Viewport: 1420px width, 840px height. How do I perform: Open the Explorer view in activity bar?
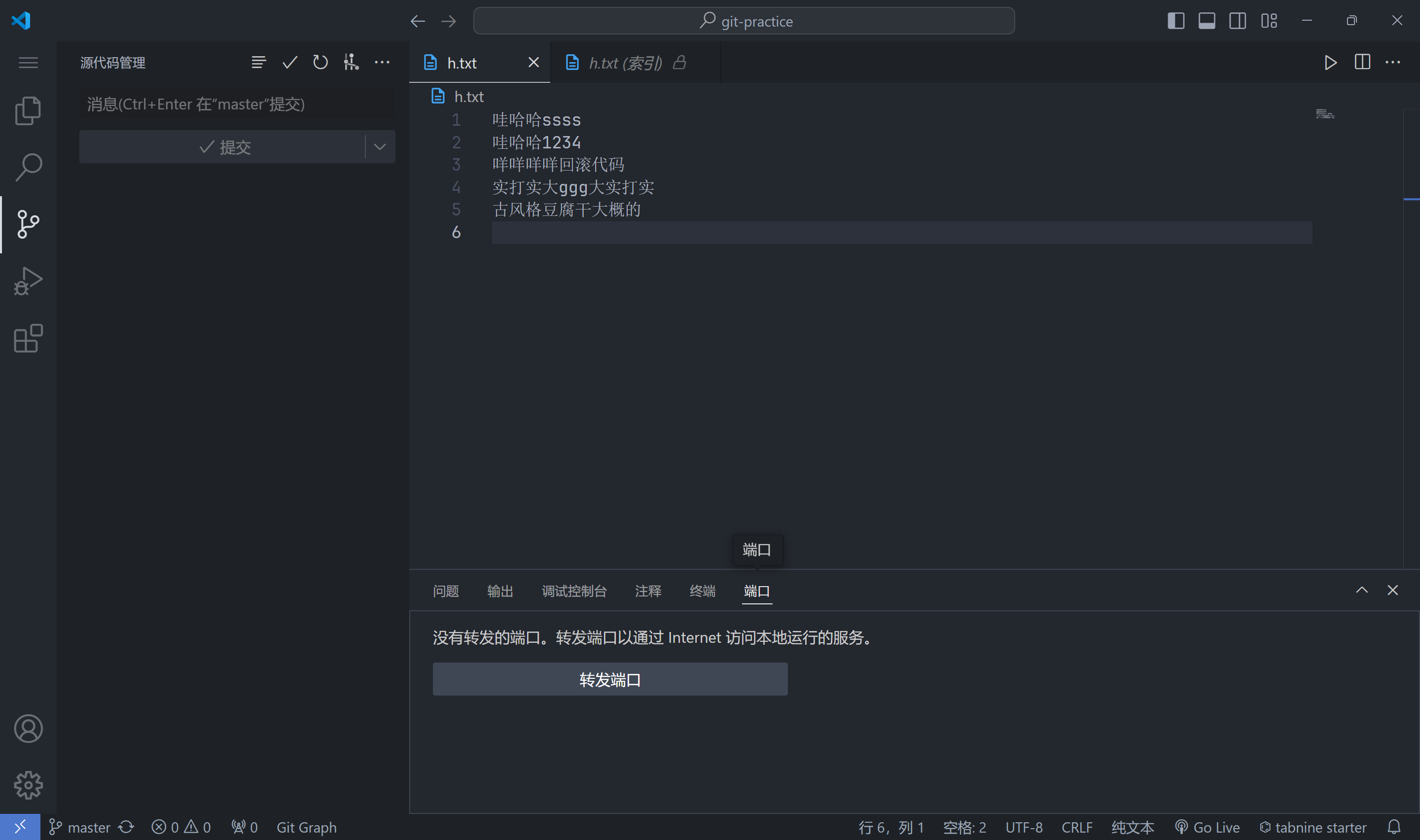pos(28,110)
